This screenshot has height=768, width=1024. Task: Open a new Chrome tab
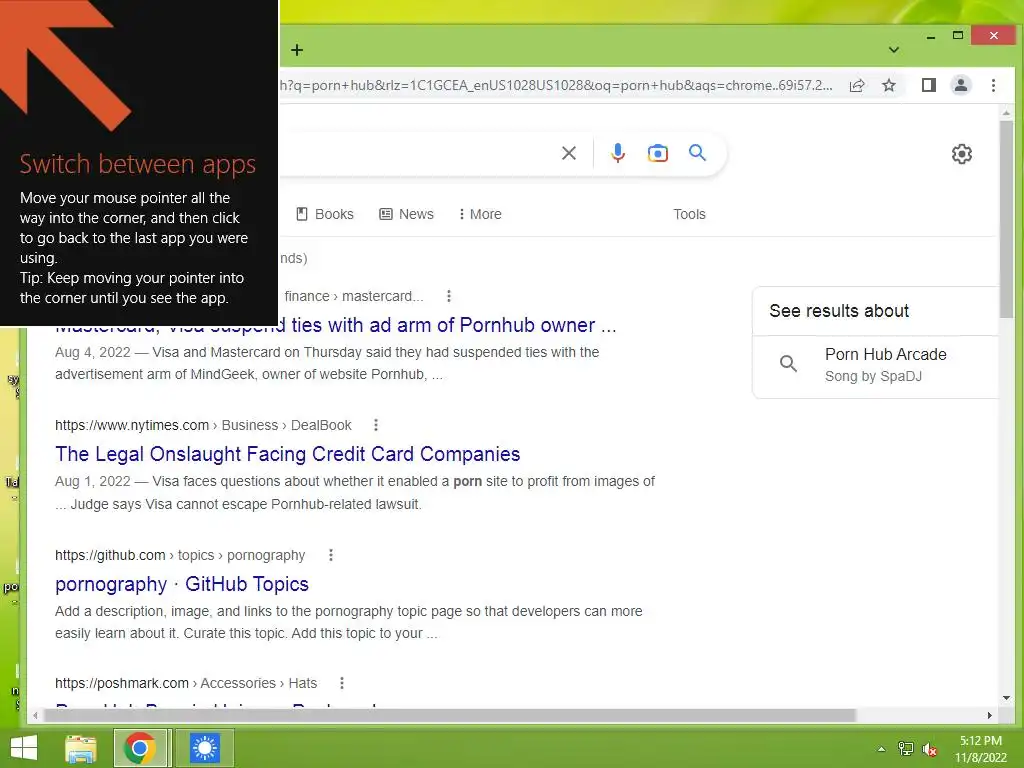pyautogui.click(x=297, y=50)
